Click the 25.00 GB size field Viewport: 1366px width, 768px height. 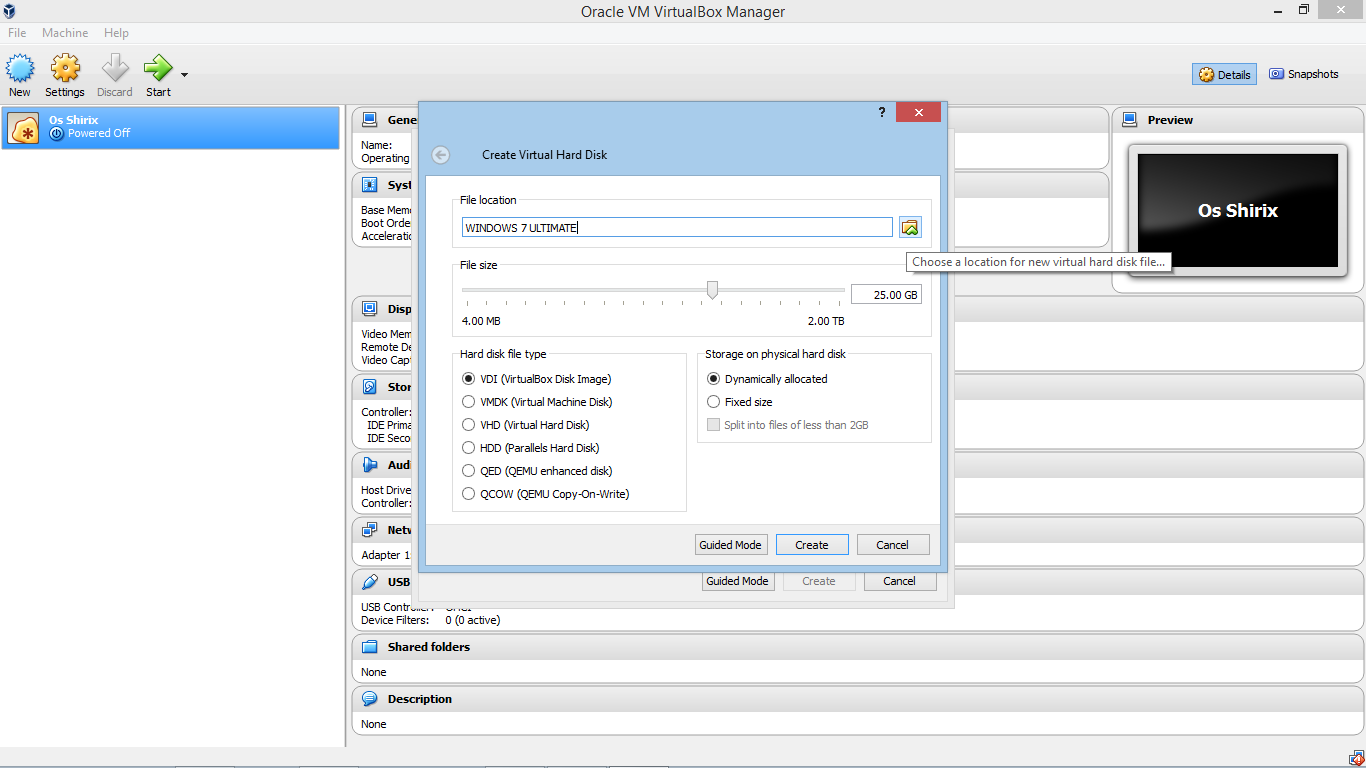[886, 295]
